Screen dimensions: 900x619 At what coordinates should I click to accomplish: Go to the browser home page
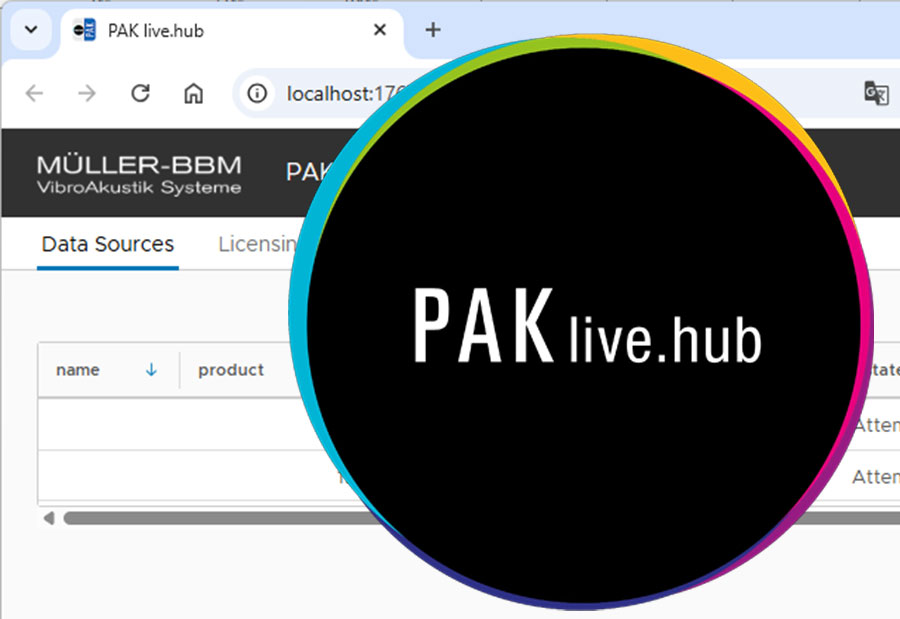click(193, 94)
